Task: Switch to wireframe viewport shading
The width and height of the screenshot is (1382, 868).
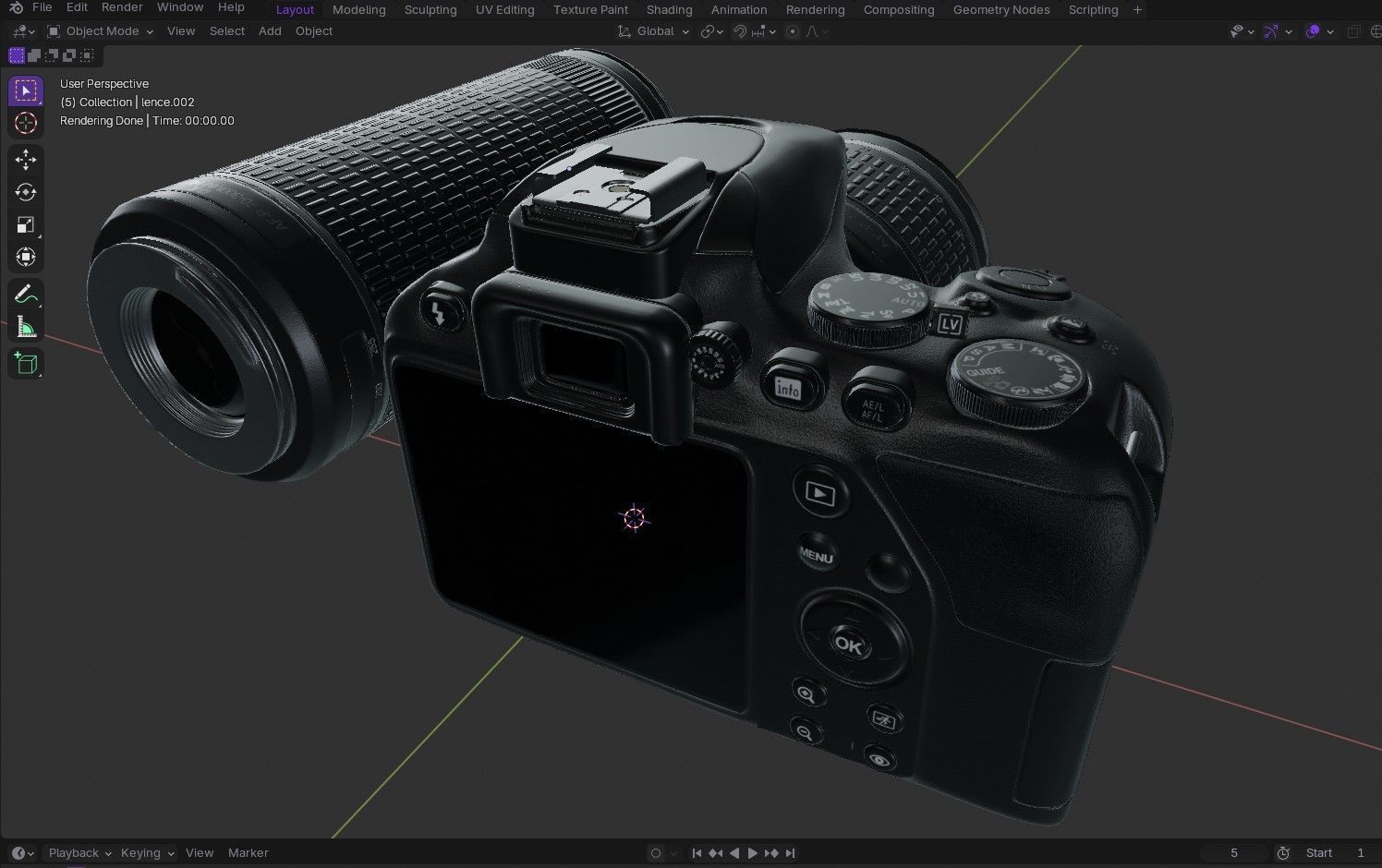Action: (x=1376, y=31)
